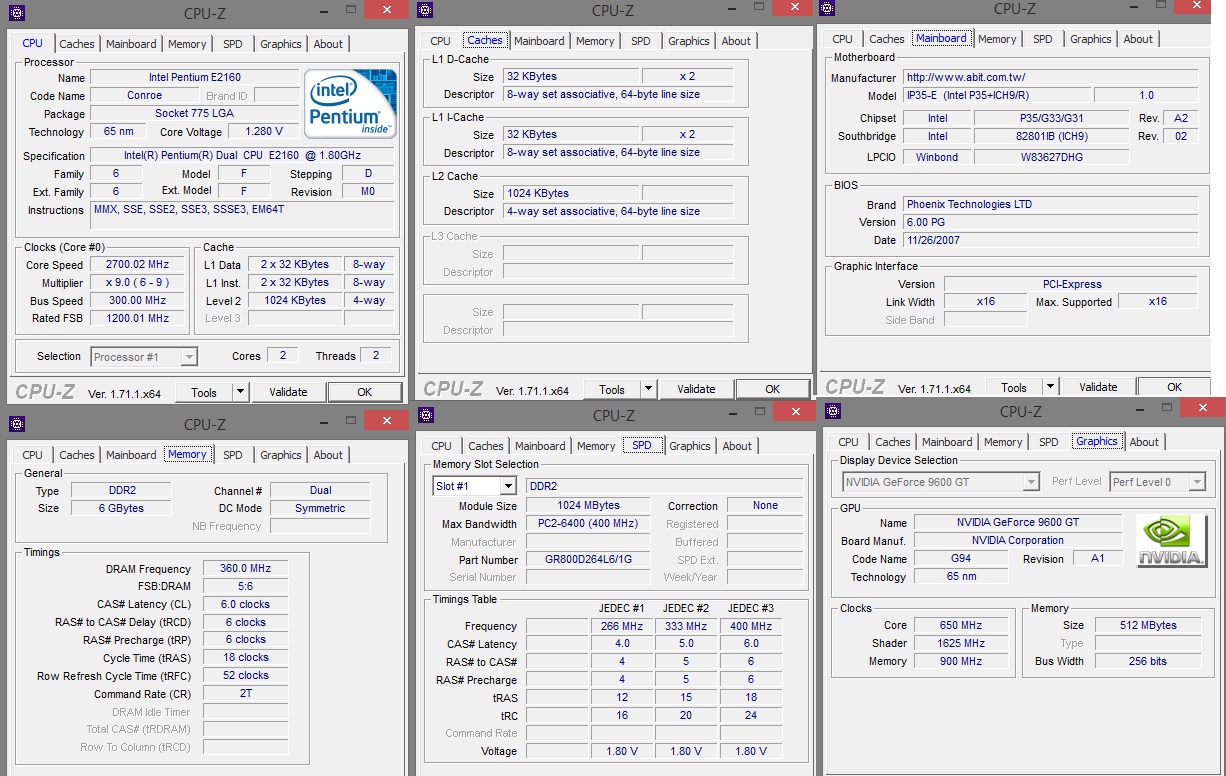Switch to Graphics tab in the memory Timings window
The width and height of the screenshot is (1226, 776).
point(281,455)
